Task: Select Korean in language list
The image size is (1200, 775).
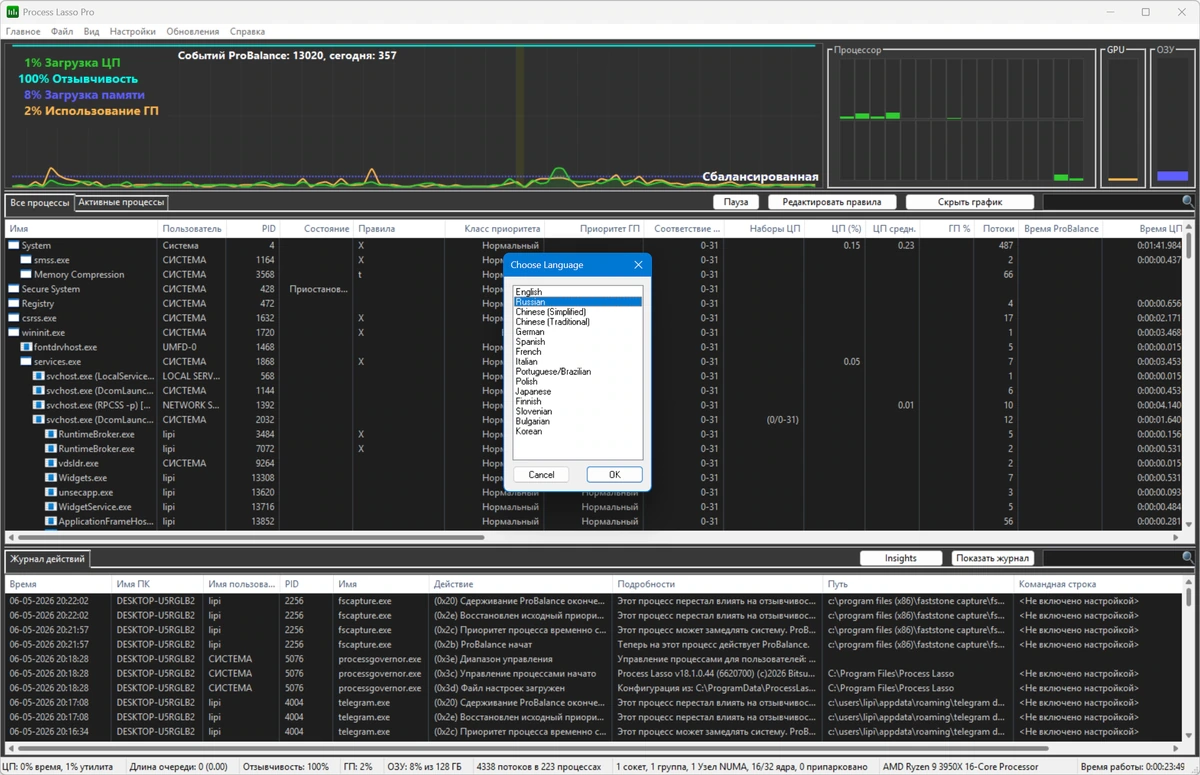Action: tap(577, 431)
